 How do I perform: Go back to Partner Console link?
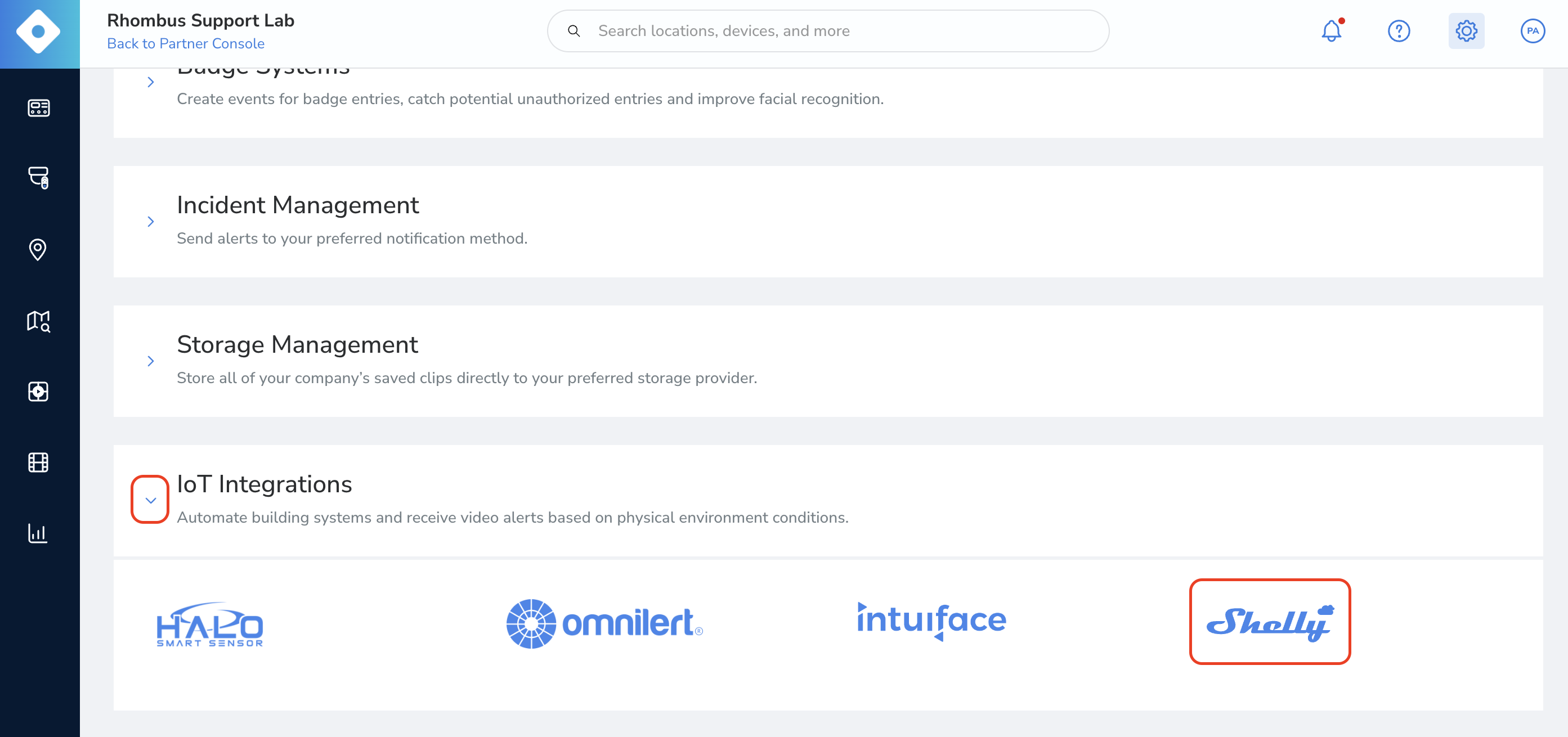point(186,44)
